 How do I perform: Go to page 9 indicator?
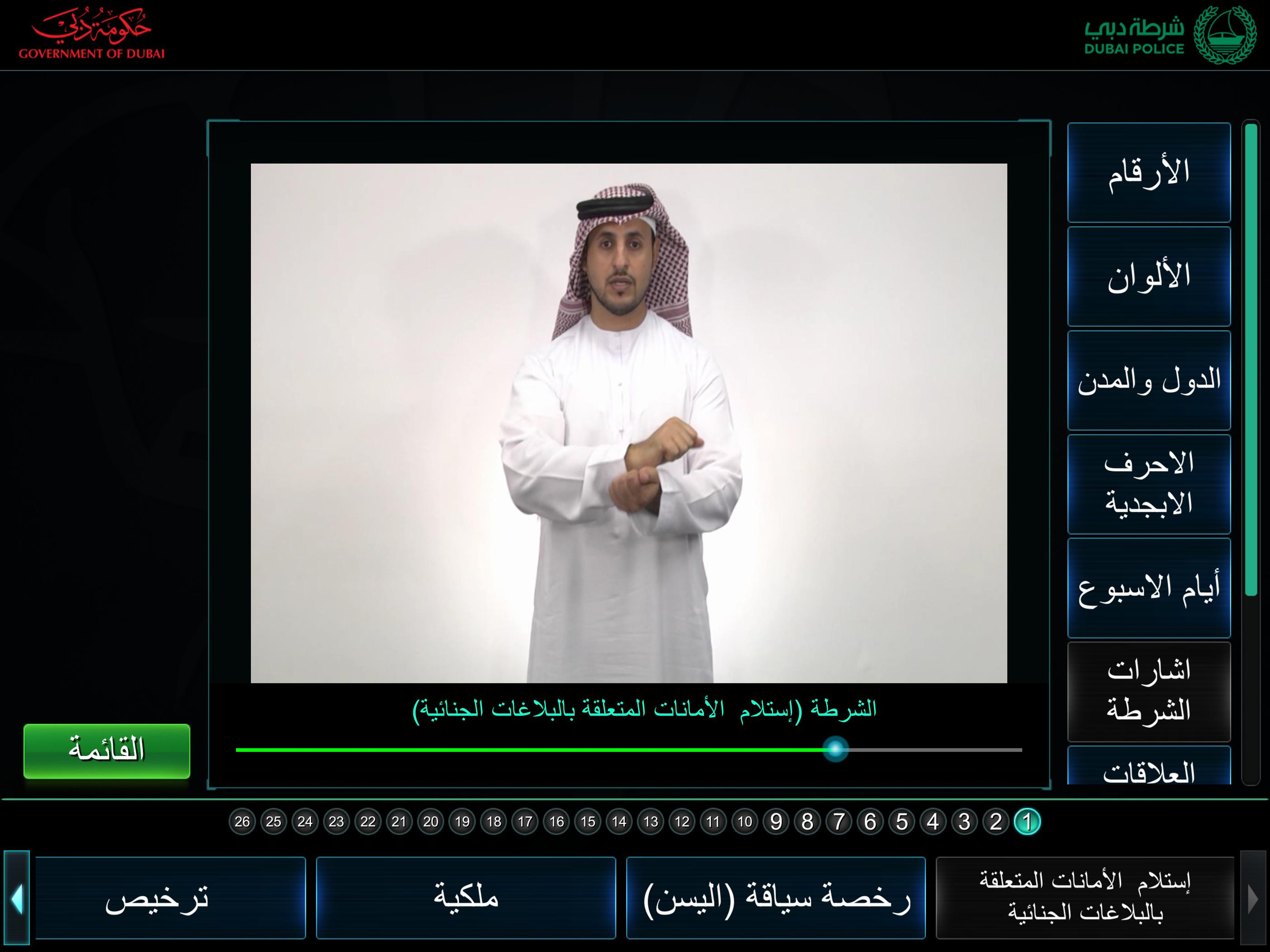tap(776, 822)
